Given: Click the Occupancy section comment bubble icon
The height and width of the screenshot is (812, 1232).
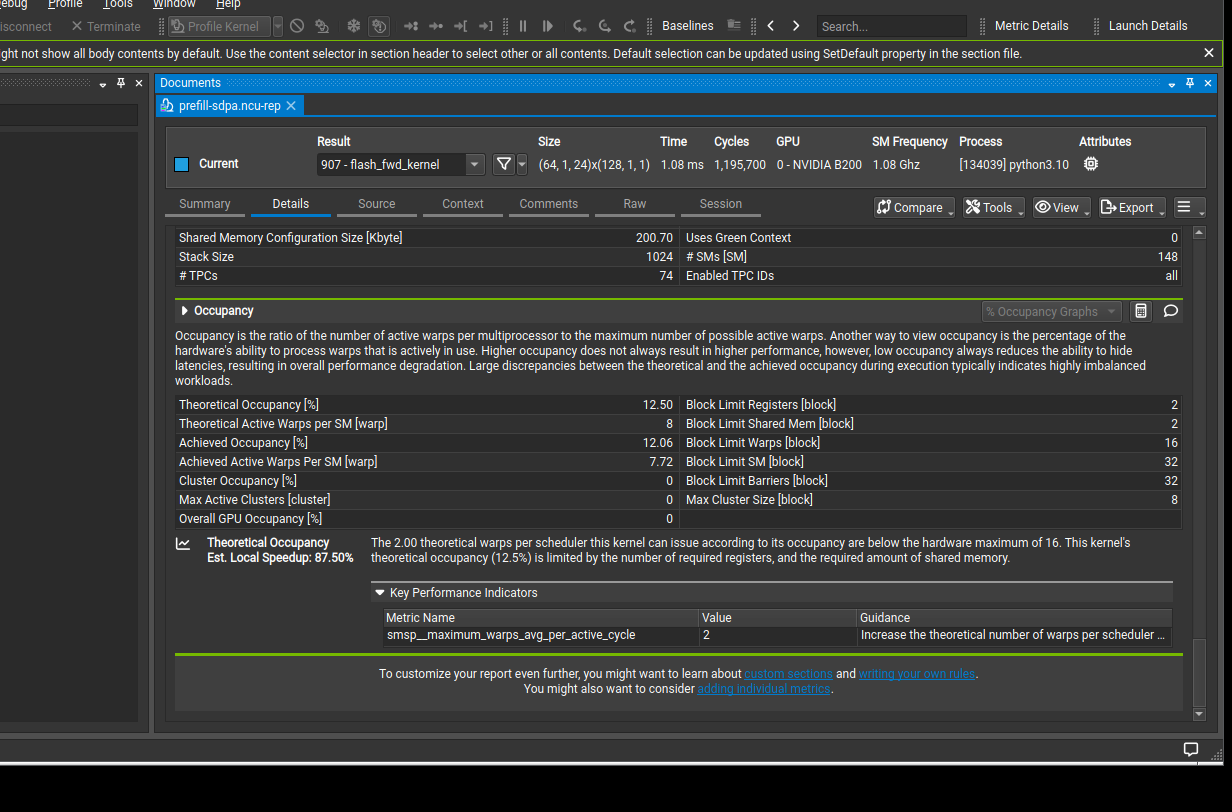Looking at the screenshot, I should tap(1170, 311).
